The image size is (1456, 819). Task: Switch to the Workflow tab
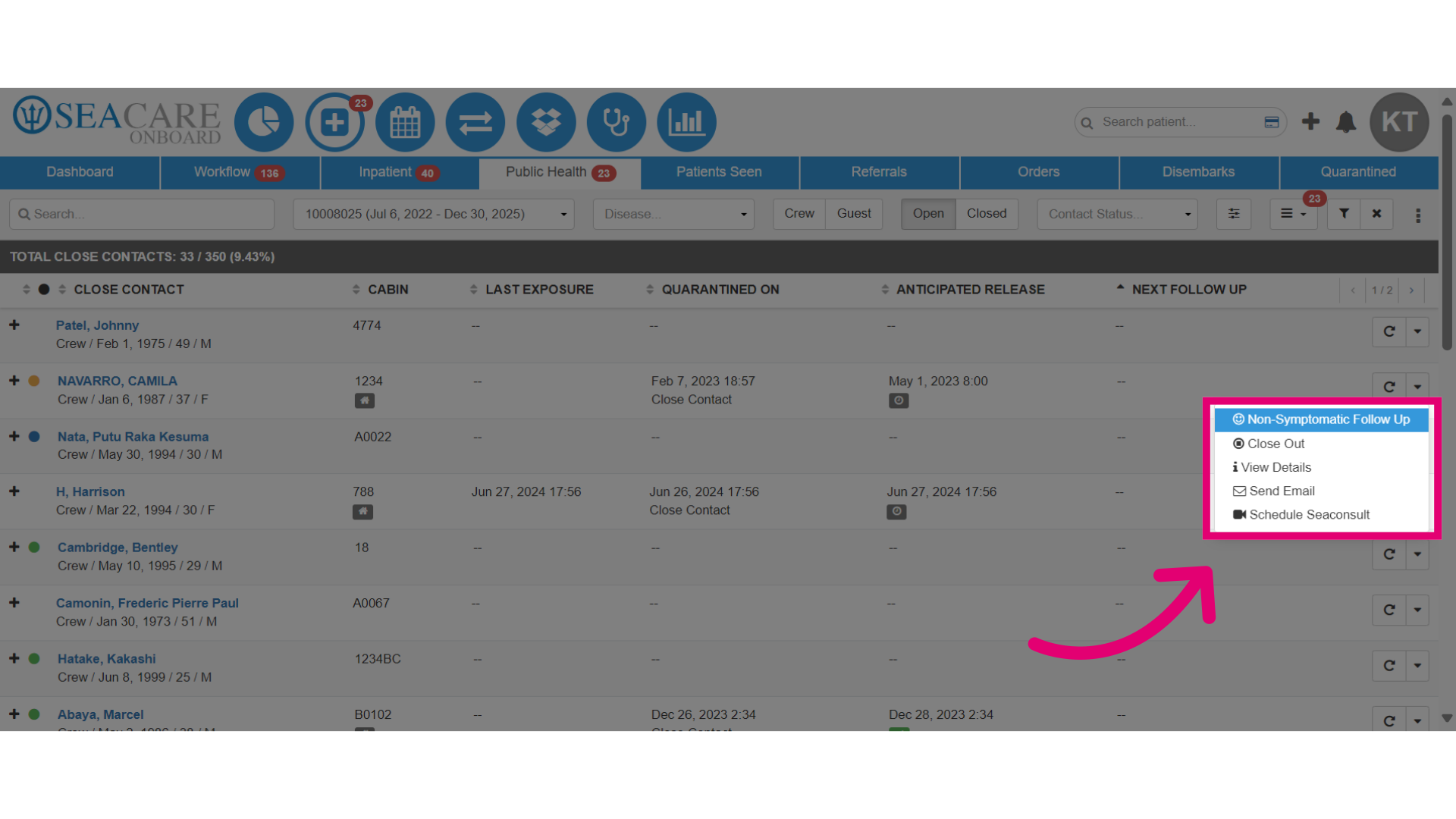point(240,172)
